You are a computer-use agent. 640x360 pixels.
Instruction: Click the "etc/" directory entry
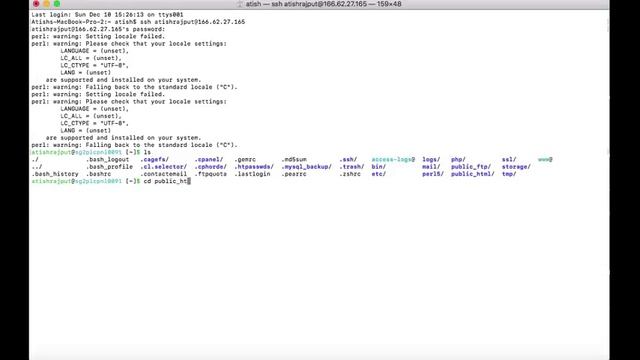379,174
